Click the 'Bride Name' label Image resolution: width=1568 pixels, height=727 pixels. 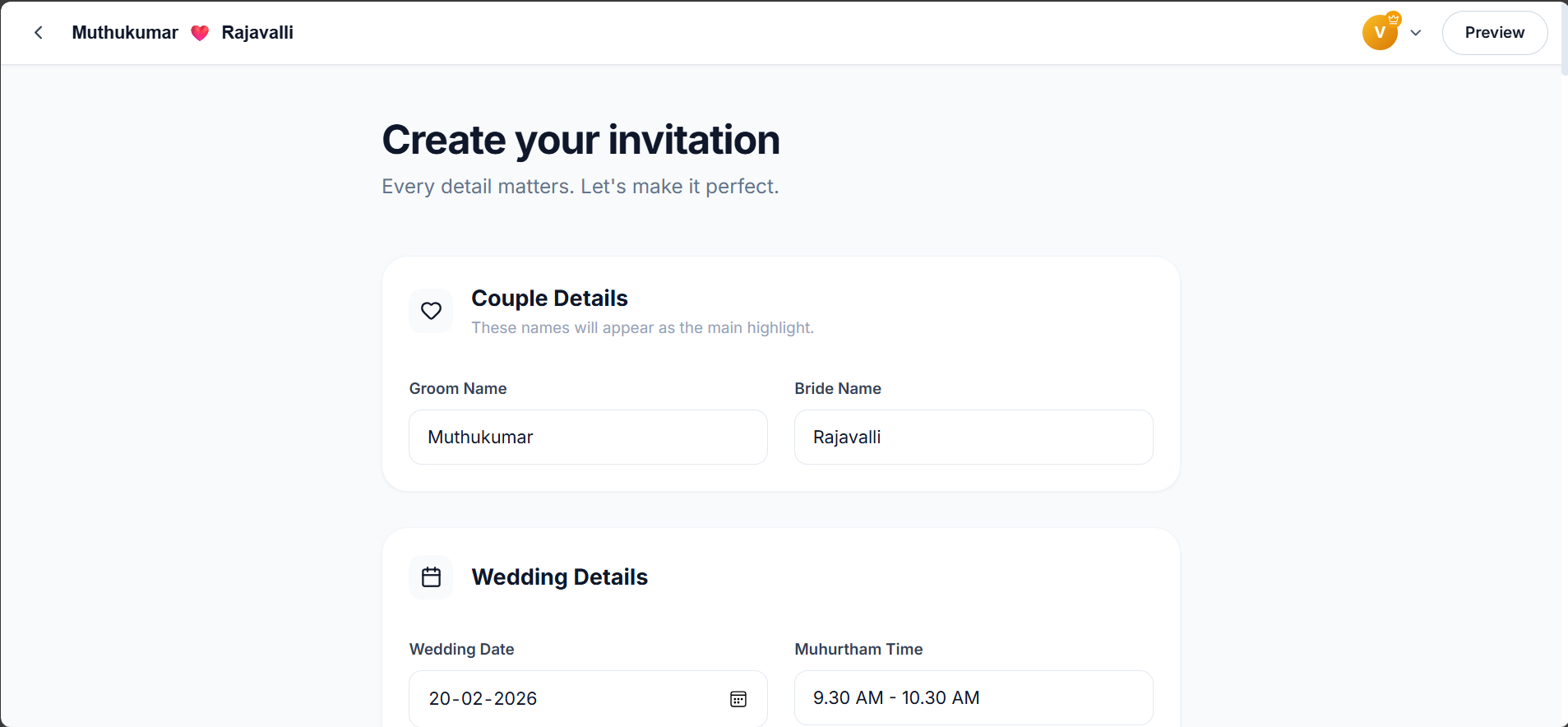[x=838, y=389]
